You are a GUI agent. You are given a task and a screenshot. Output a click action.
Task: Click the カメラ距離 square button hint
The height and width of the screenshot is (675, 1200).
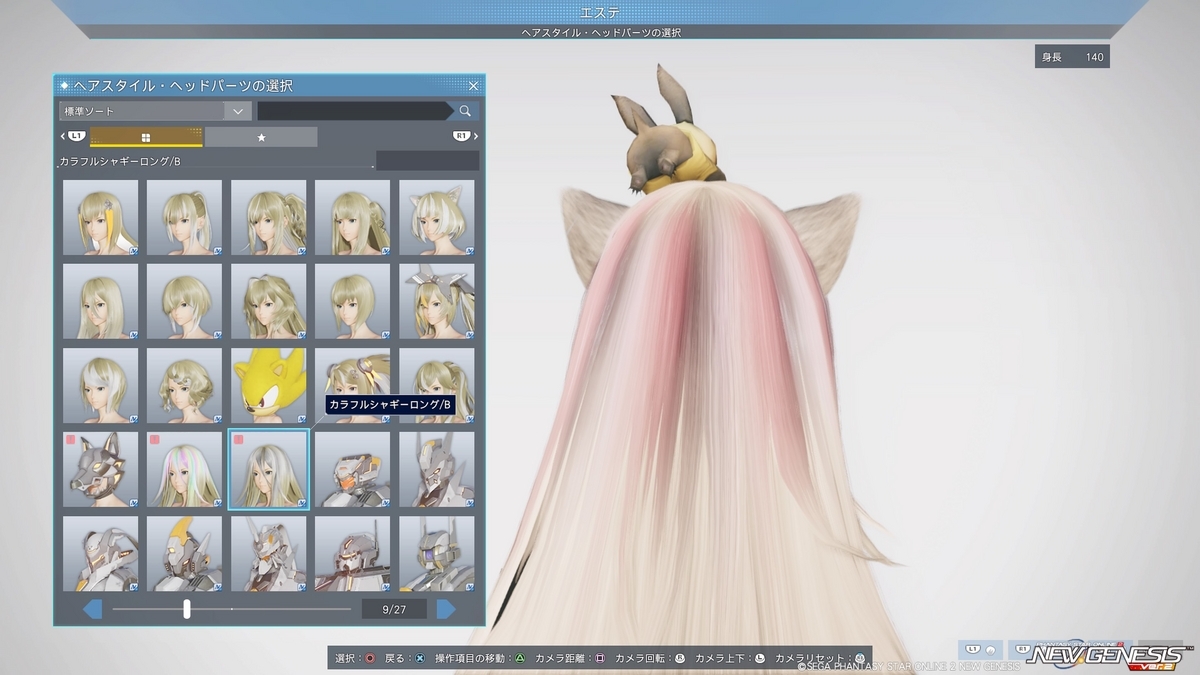pyautogui.click(x=571, y=658)
